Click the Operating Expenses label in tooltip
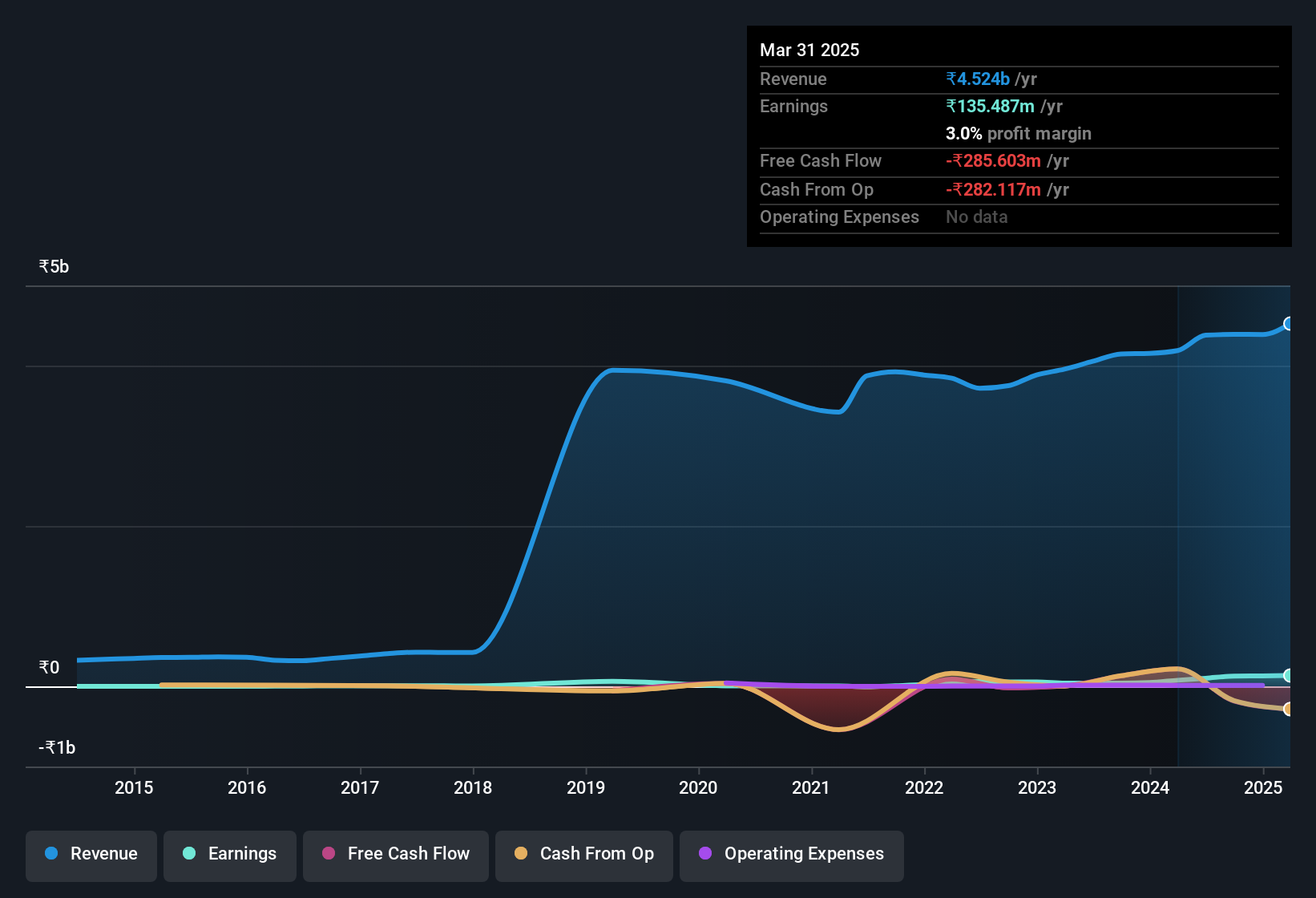The image size is (1316, 898). [839, 217]
